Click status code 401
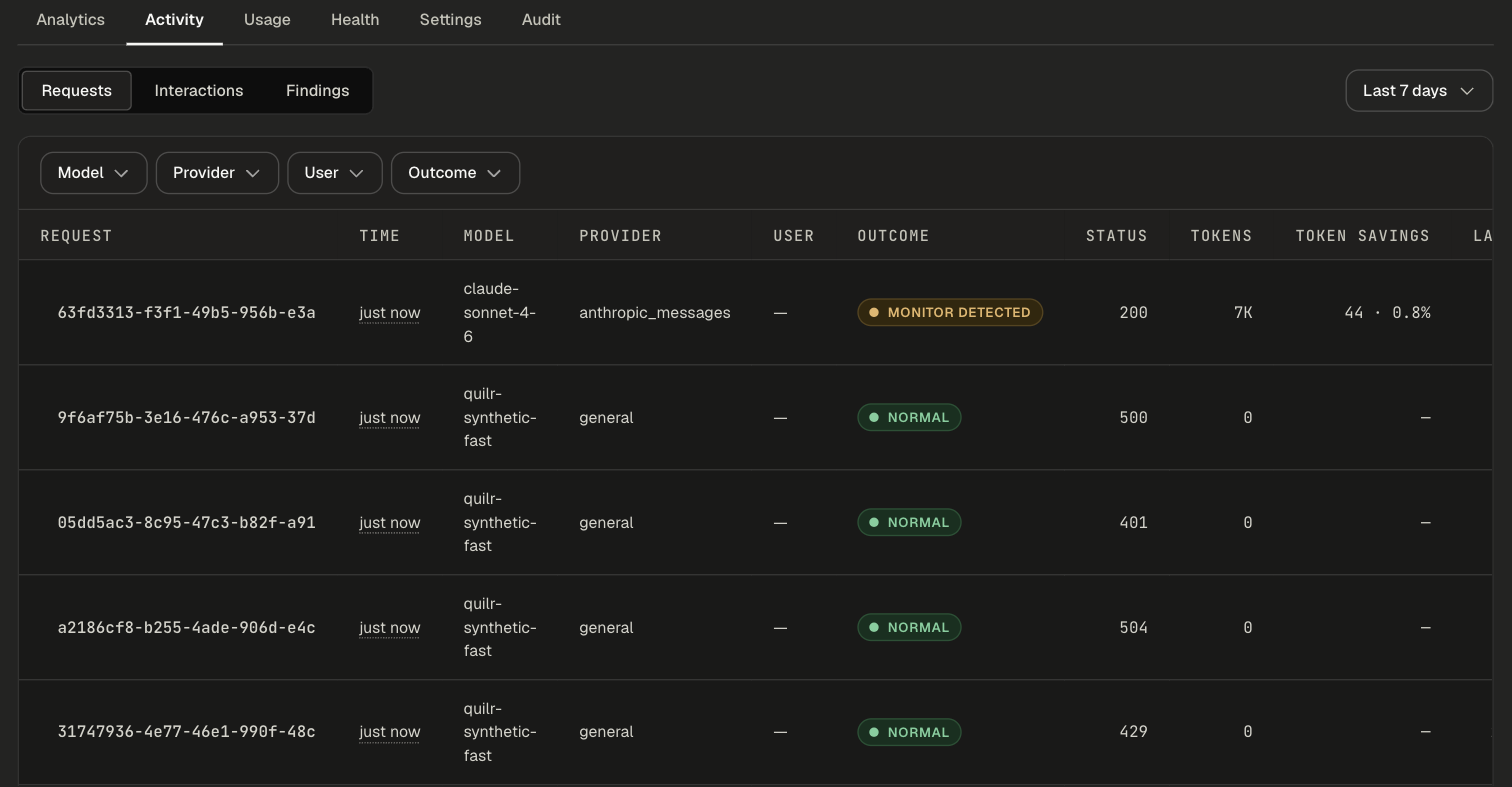This screenshot has height=787, width=1512. tap(1134, 523)
